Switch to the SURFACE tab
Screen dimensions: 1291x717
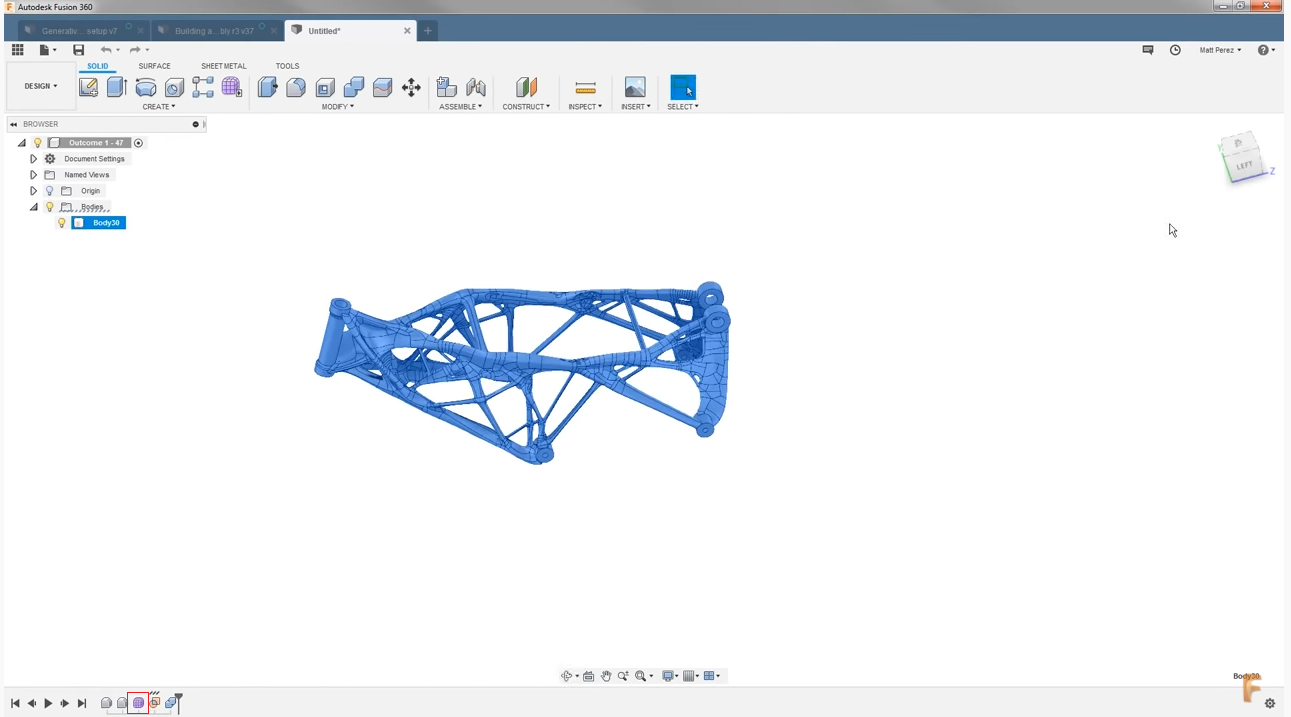pyautogui.click(x=154, y=66)
